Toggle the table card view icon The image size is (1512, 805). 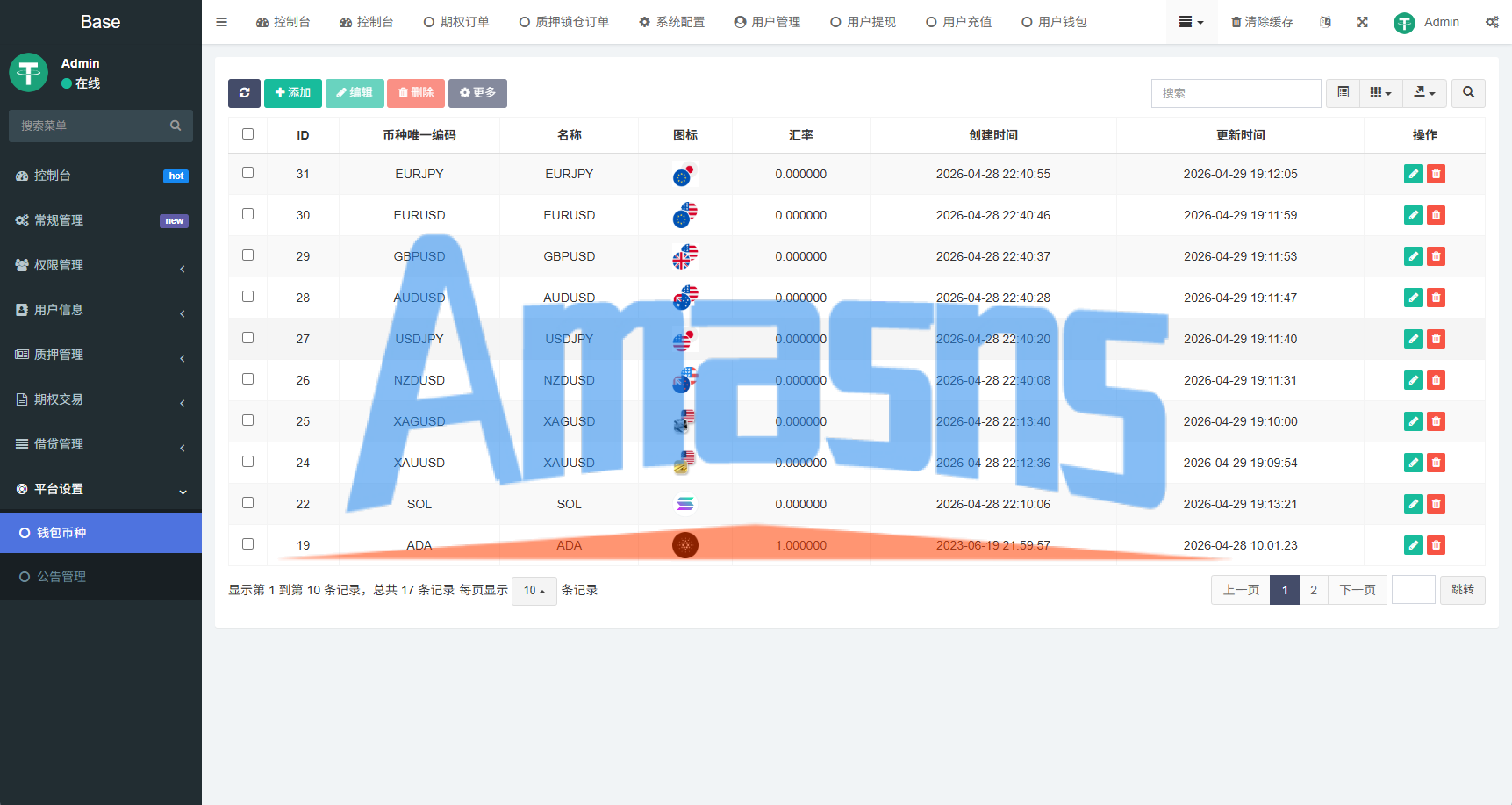[1343, 93]
